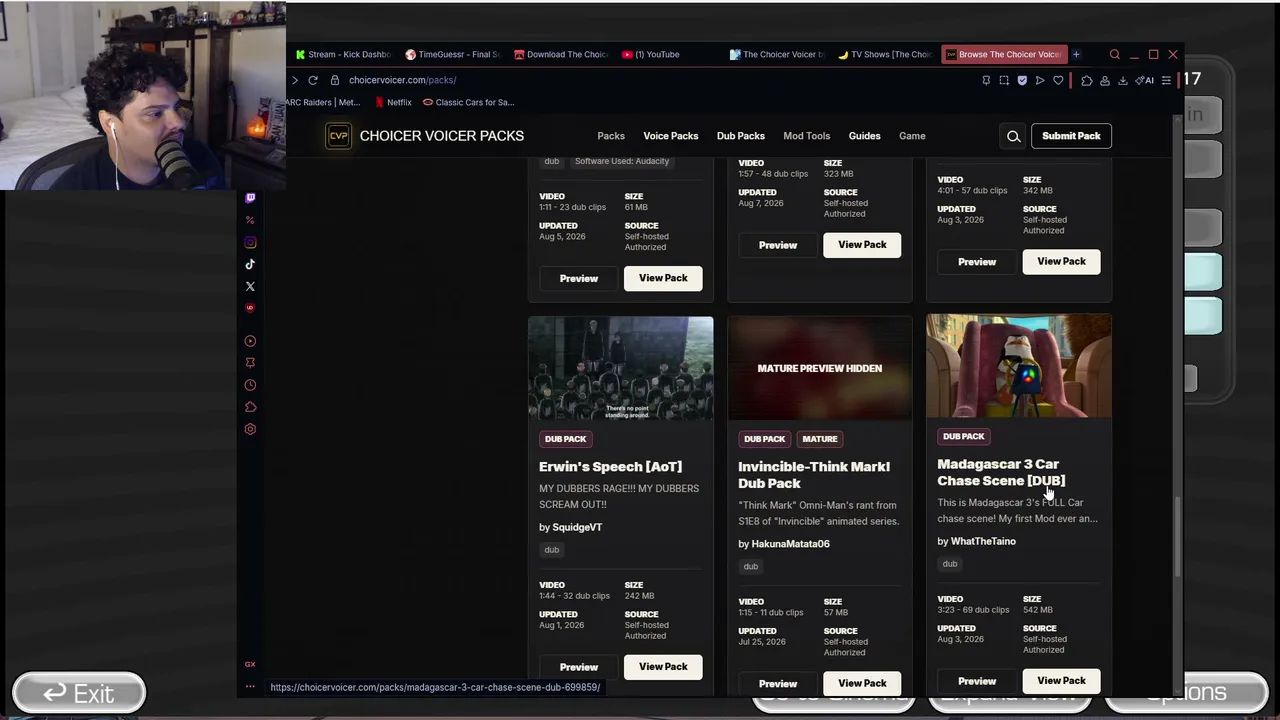Open the Packs nav menu item

pos(611,136)
